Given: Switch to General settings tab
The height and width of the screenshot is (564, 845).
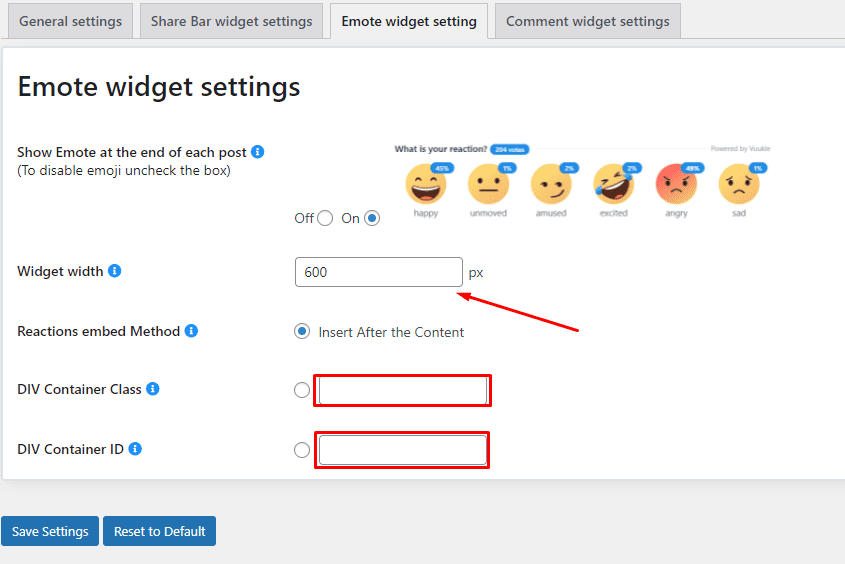Looking at the screenshot, I should click(70, 21).
